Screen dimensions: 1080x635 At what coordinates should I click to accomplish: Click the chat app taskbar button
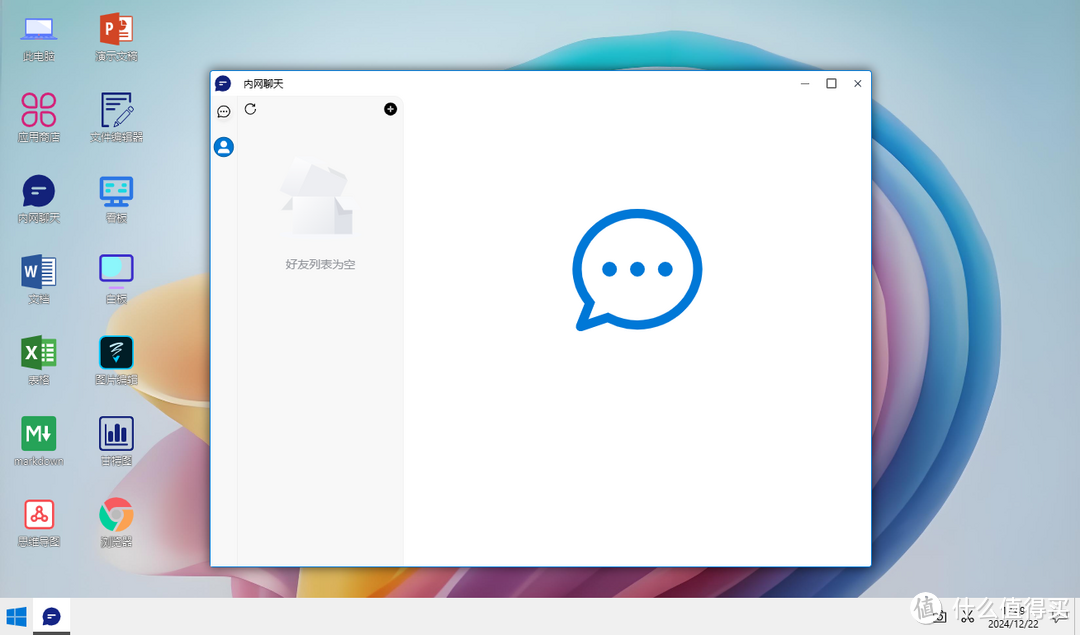52,616
